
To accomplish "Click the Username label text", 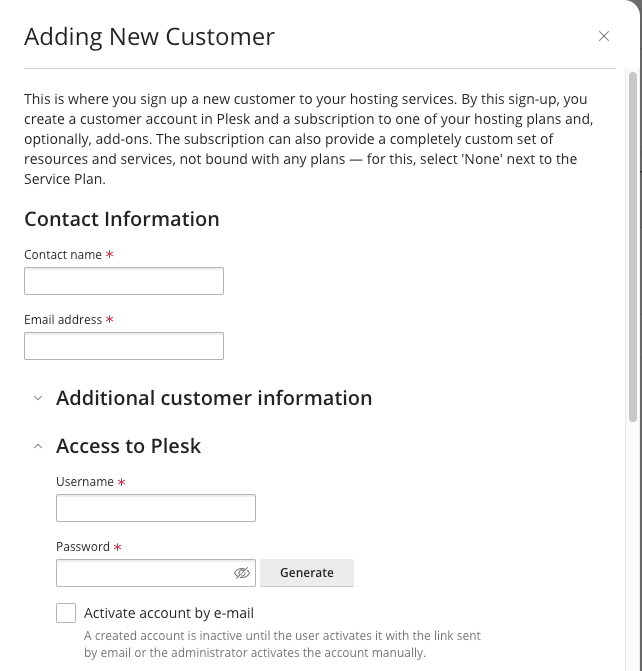I will pyautogui.click(x=85, y=482).
